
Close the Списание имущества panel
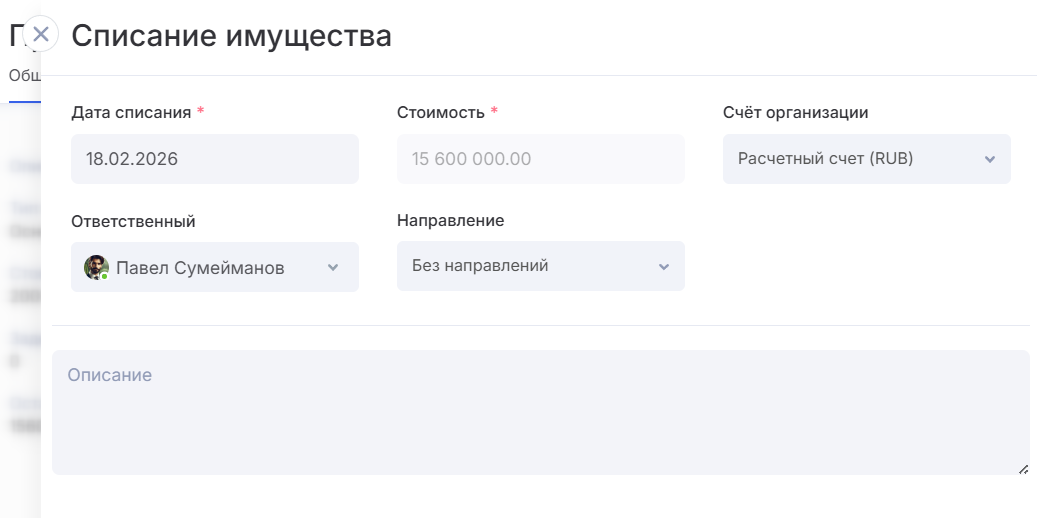coord(40,34)
